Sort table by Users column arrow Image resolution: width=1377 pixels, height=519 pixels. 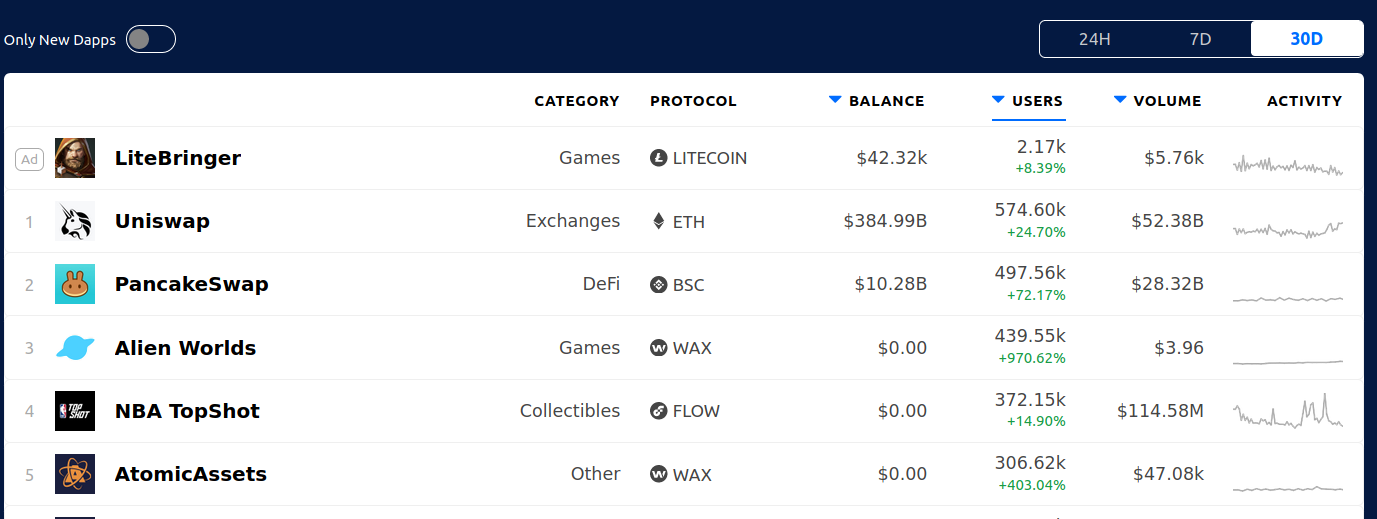[998, 99]
